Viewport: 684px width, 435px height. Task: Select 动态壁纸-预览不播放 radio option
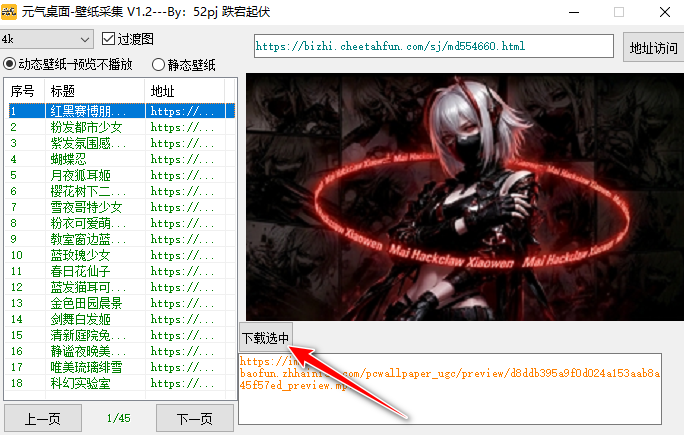(9, 64)
